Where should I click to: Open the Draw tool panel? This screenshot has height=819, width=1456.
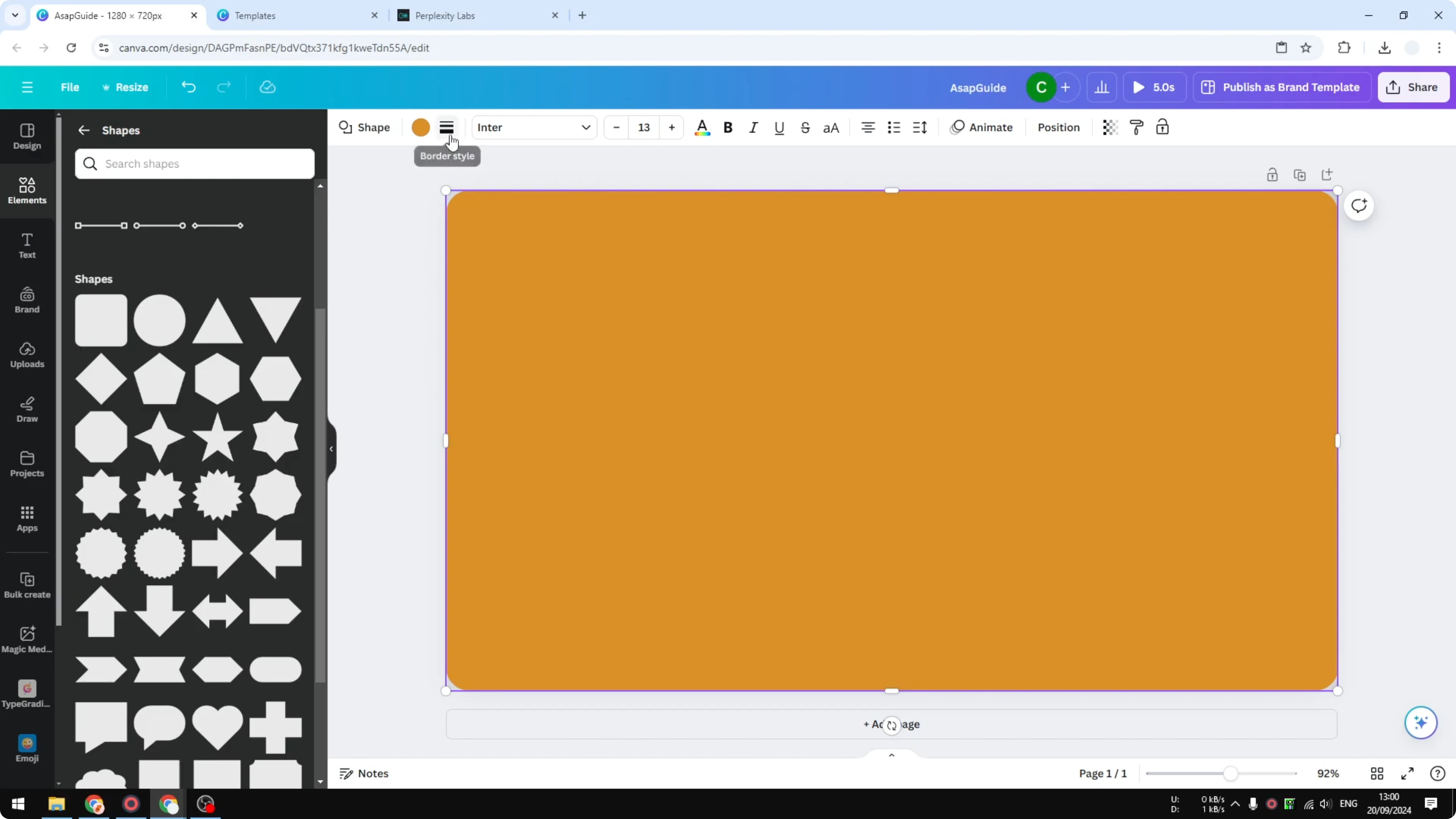coord(27,410)
